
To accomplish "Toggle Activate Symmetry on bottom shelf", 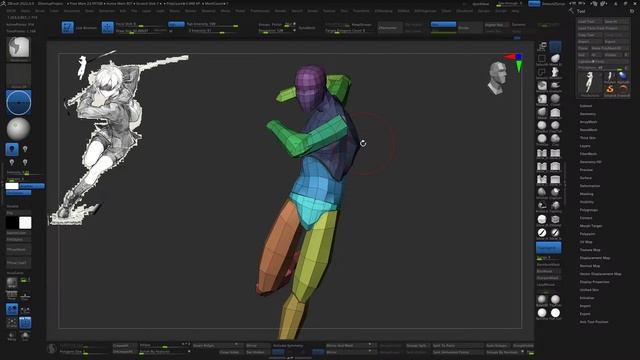I will click(x=288, y=345).
